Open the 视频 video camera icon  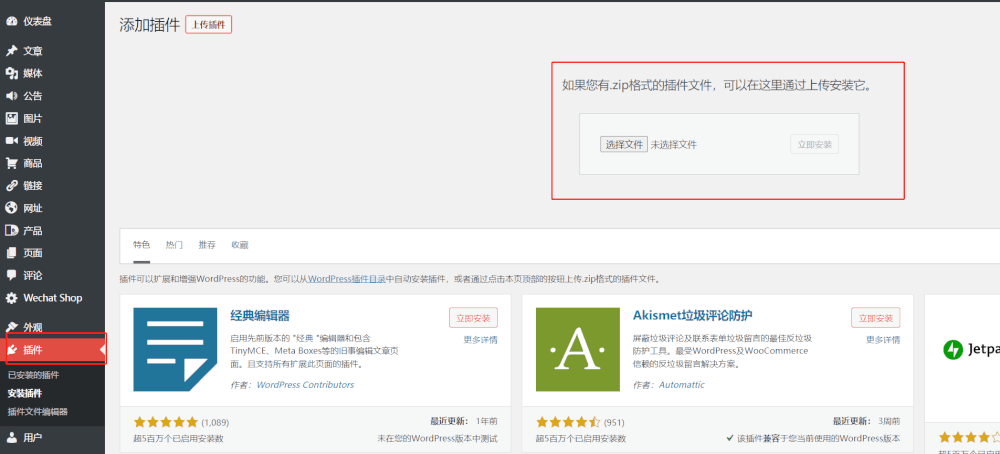12,141
